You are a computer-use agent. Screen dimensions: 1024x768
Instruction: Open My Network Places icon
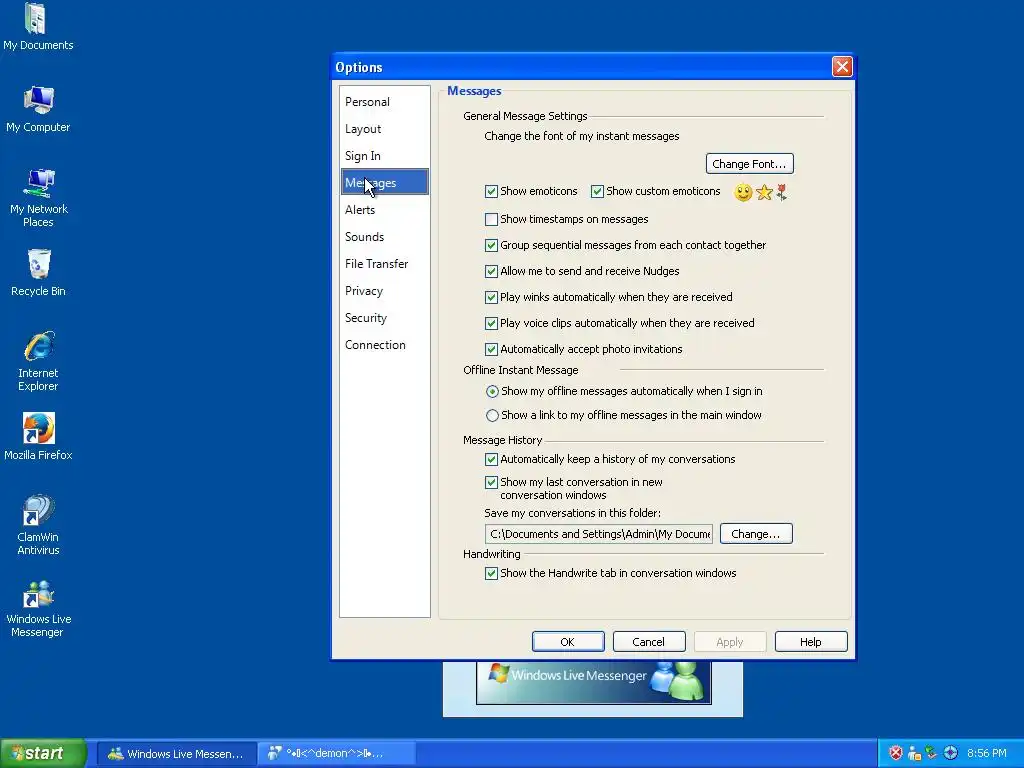point(39,197)
